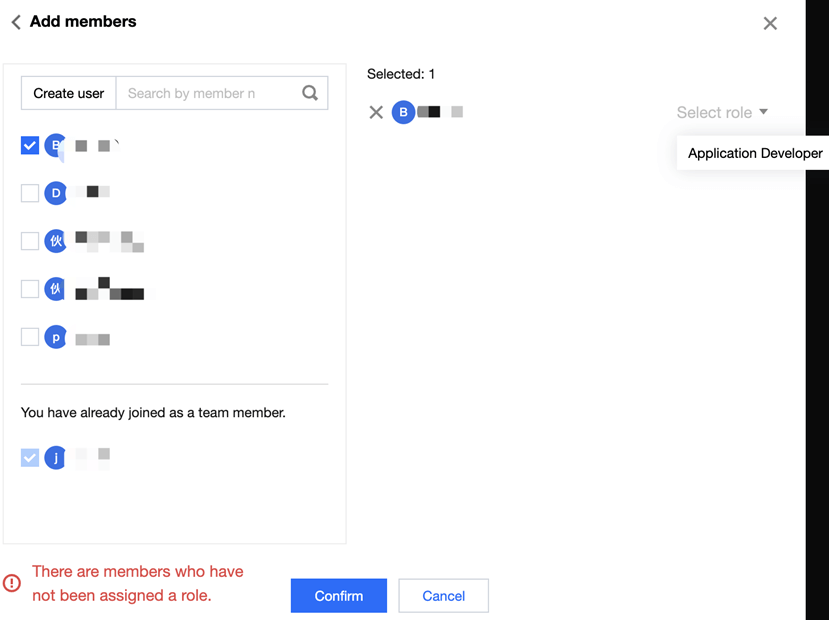The width and height of the screenshot is (829, 620).
Task: Uncheck the first member checkbox
Action: [x=30, y=145]
